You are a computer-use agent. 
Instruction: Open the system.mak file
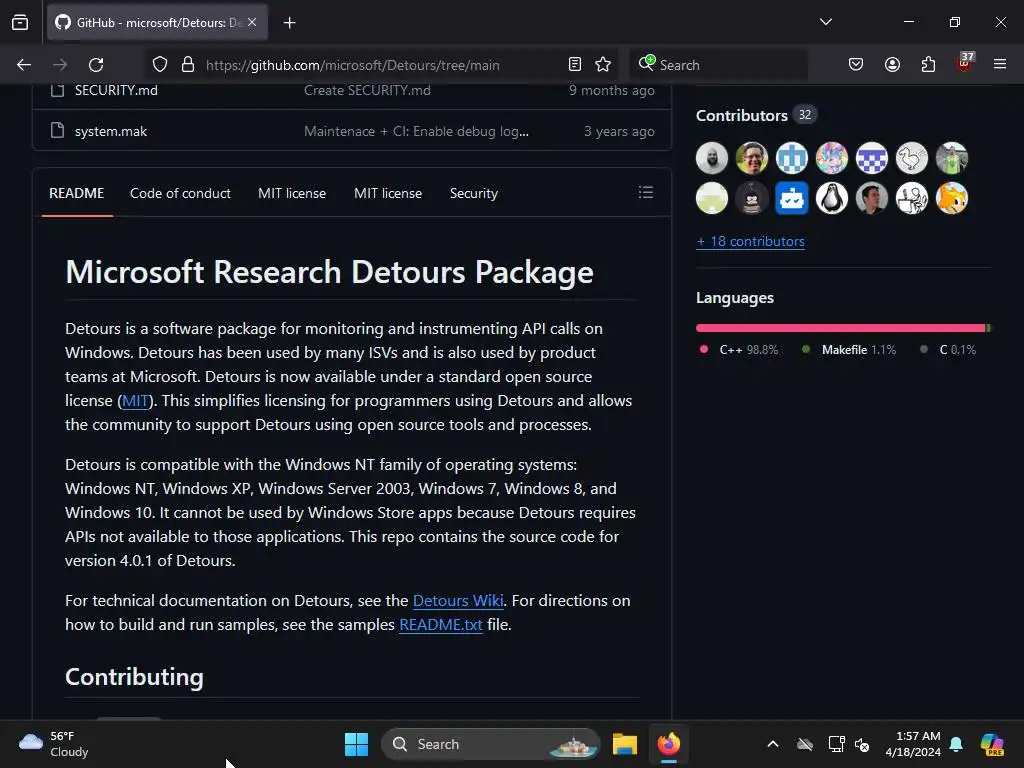pyautogui.click(x=111, y=131)
